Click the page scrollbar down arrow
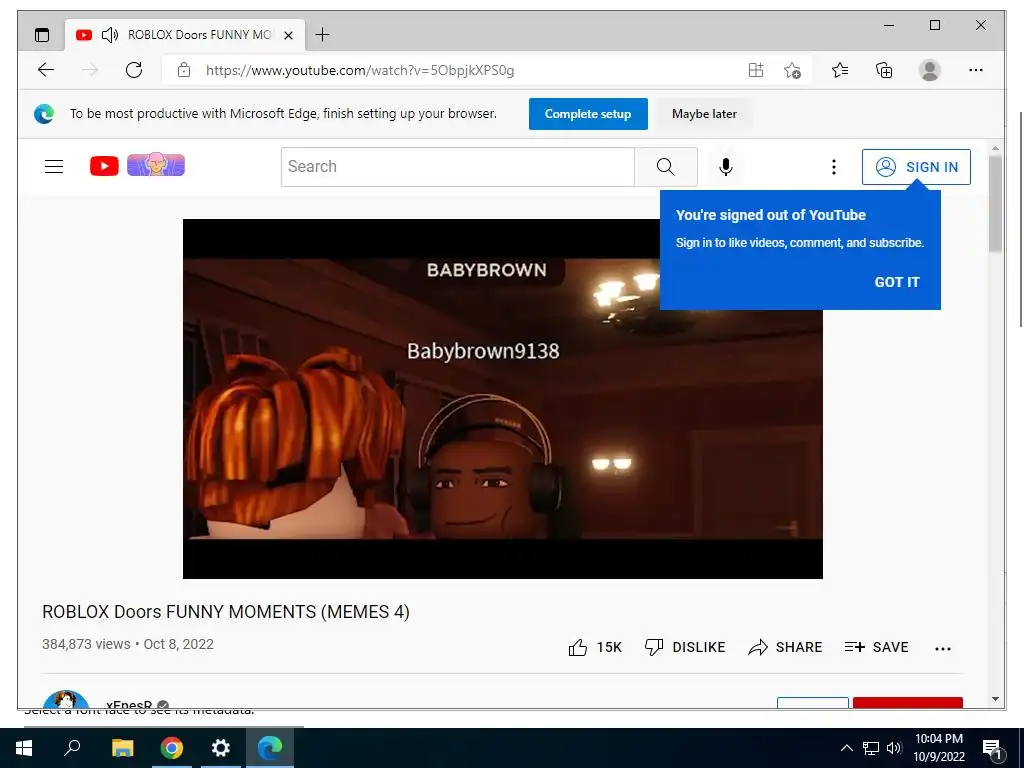Viewport: 1024px width, 768px height. tap(995, 699)
